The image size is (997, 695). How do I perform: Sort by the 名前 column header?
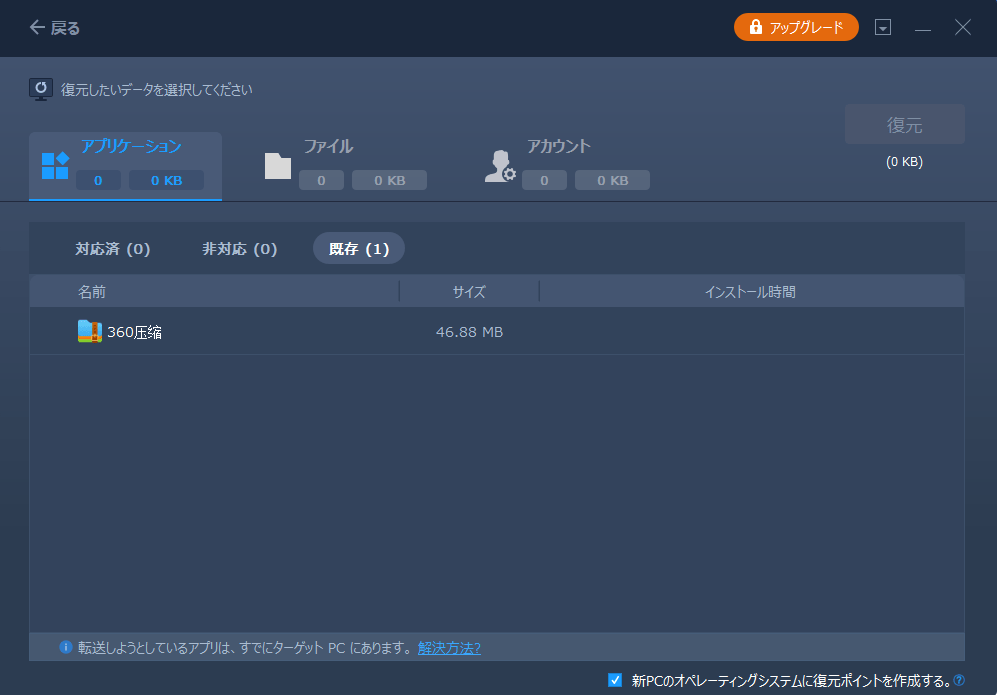pyautogui.click(x=92, y=292)
